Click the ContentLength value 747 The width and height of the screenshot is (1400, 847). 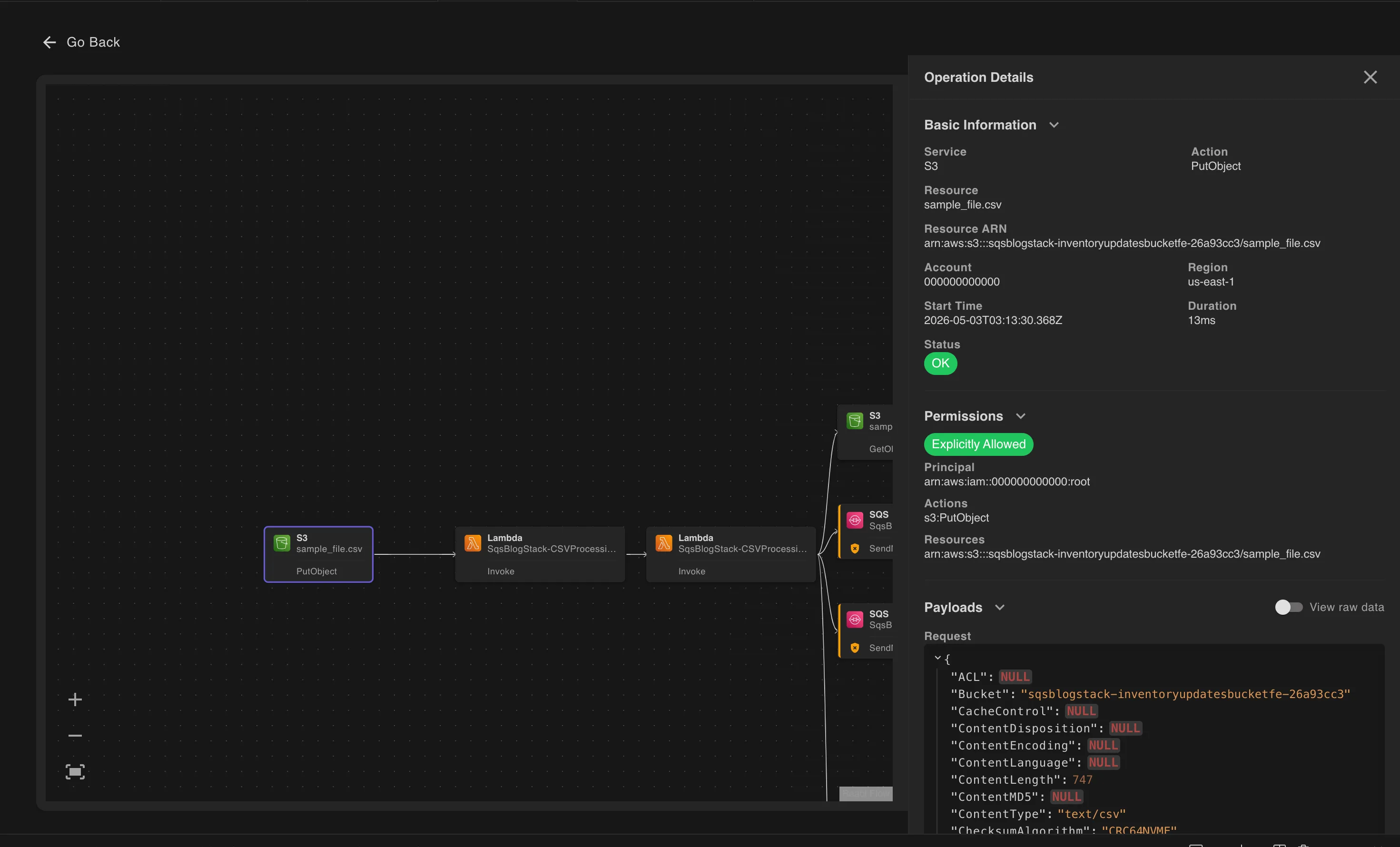click(1082, 780)
